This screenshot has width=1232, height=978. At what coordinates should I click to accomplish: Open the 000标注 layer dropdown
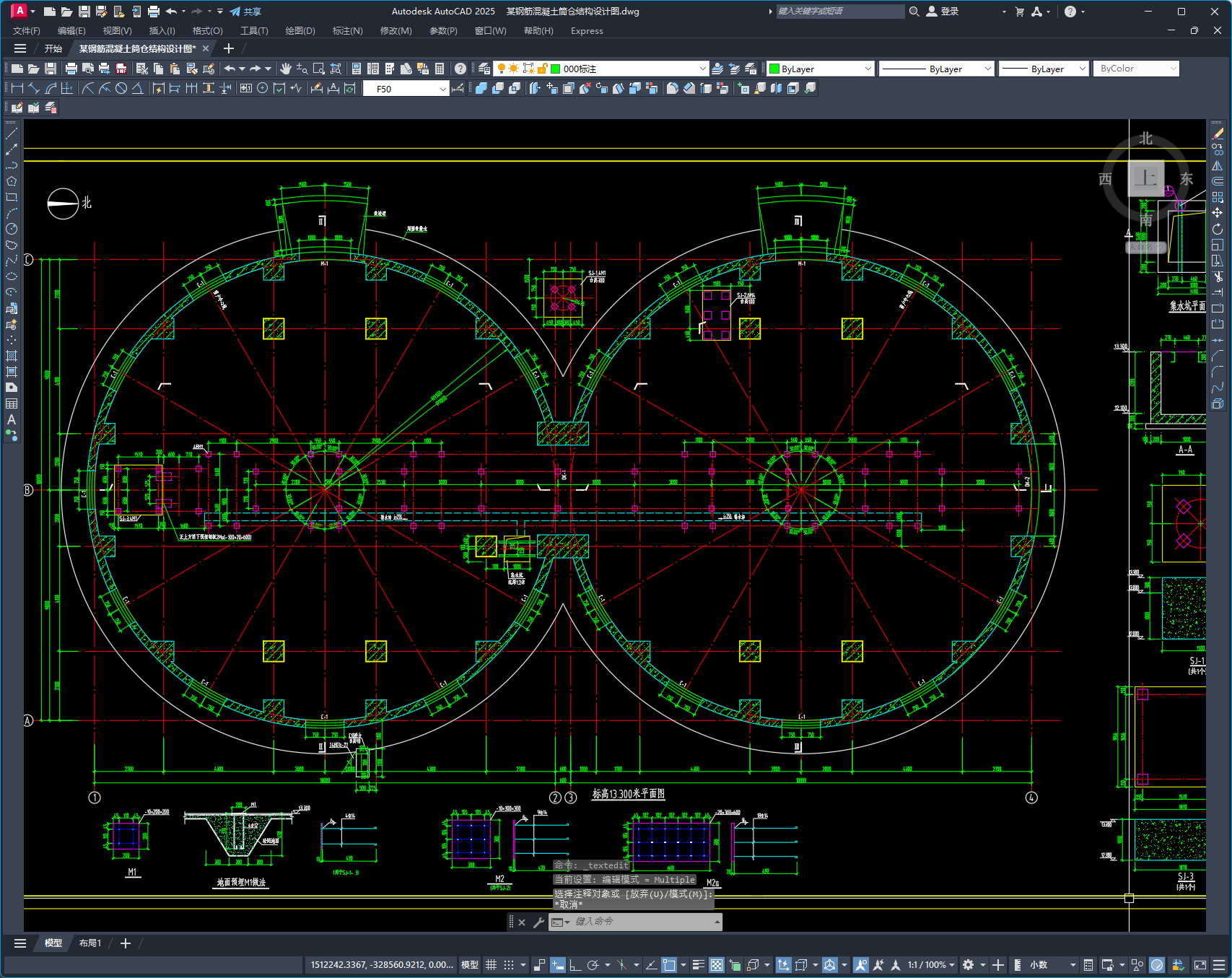(x=702, y=69)
